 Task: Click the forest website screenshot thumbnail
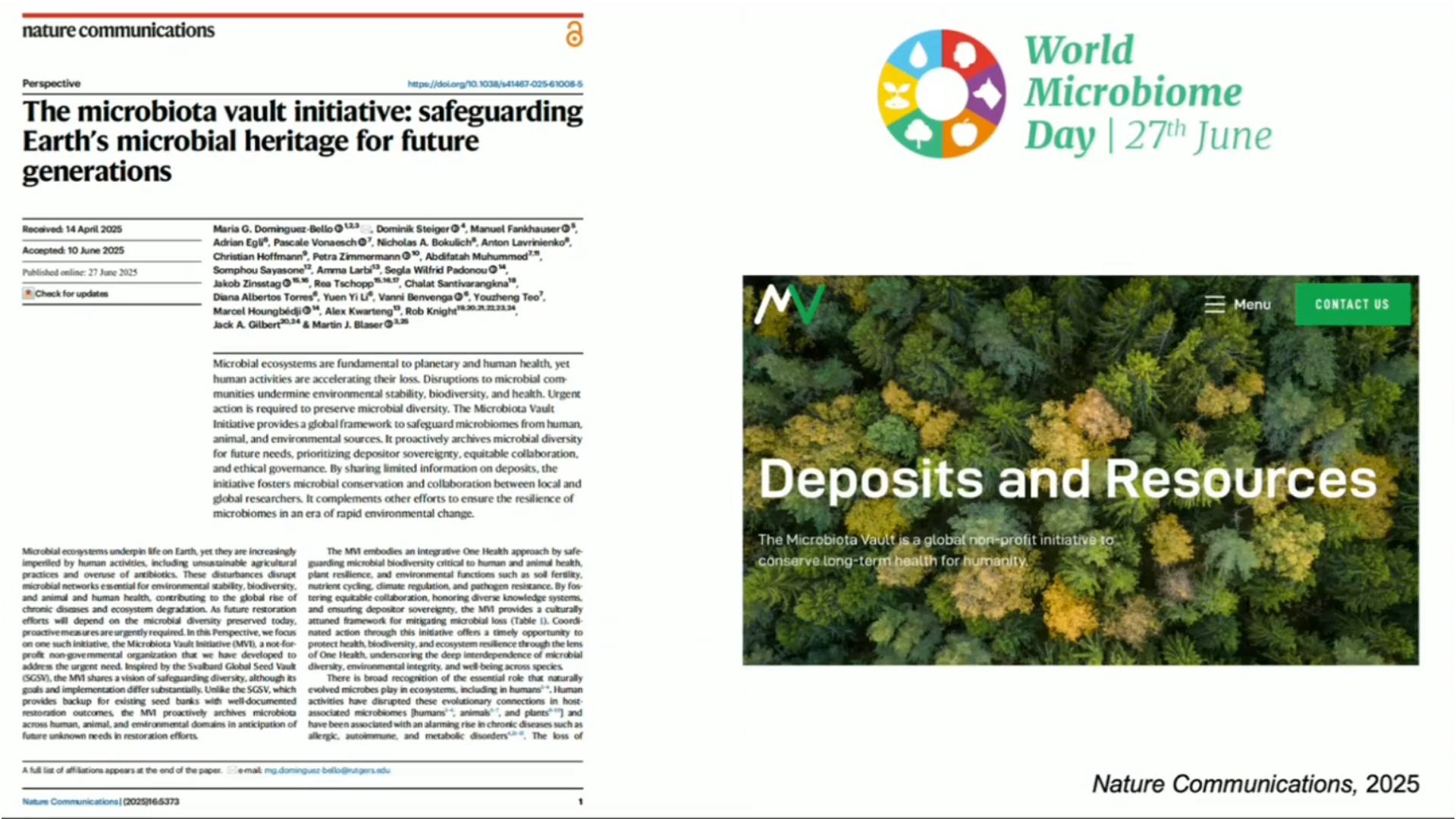(x=1081, y=470)
